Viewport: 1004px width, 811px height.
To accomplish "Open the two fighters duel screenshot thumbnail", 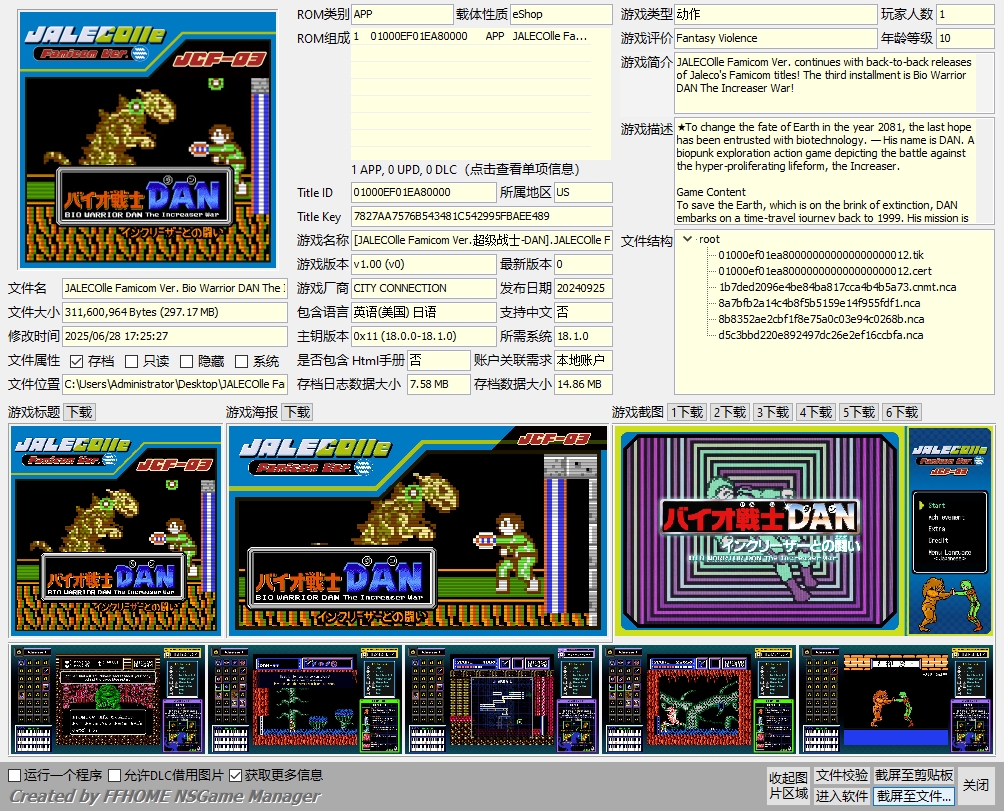I will click(x=896, y=700).
